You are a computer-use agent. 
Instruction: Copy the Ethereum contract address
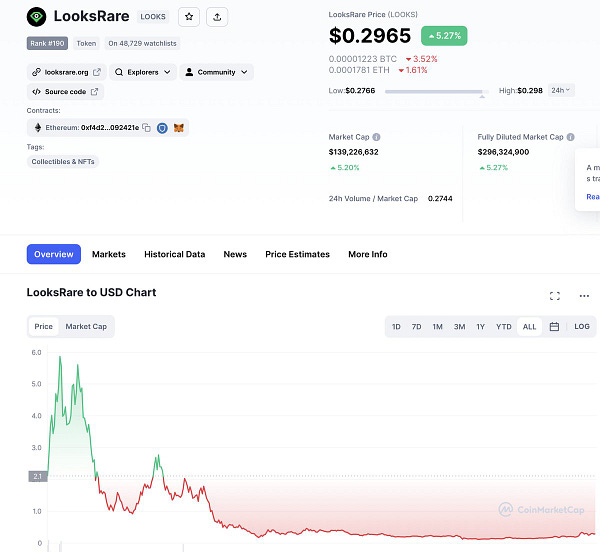[146, 127]
